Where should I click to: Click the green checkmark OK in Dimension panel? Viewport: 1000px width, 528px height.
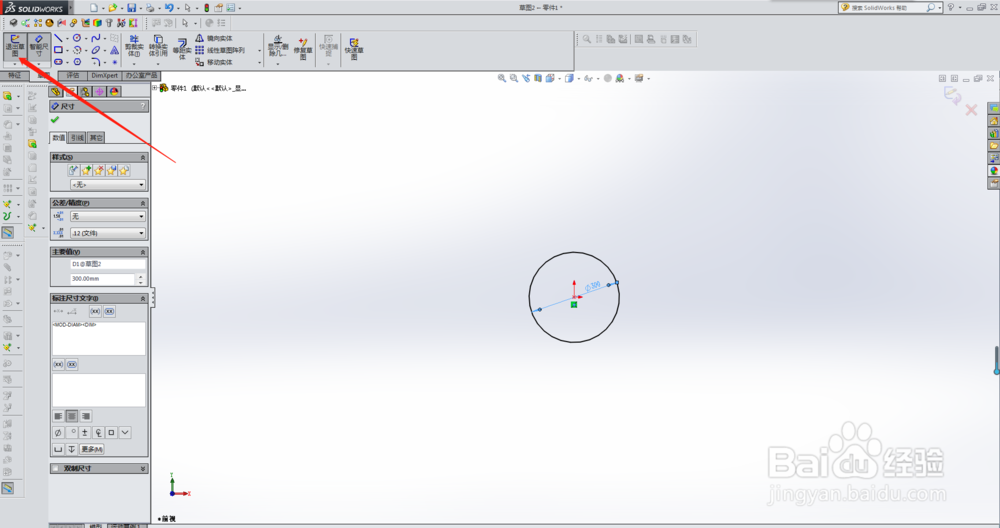[55, 120]
